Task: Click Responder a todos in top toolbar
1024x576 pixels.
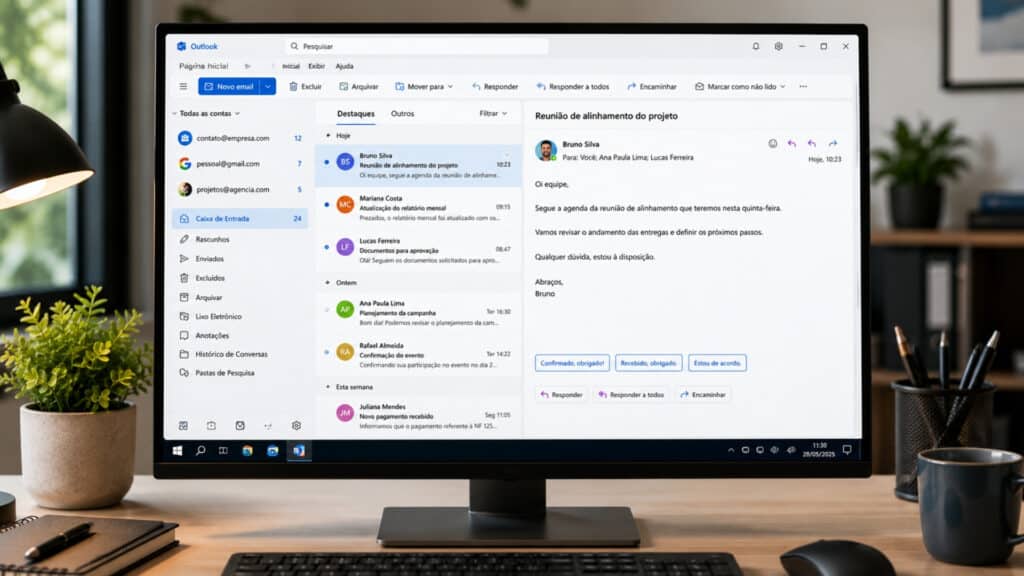Action: point(573,86)
